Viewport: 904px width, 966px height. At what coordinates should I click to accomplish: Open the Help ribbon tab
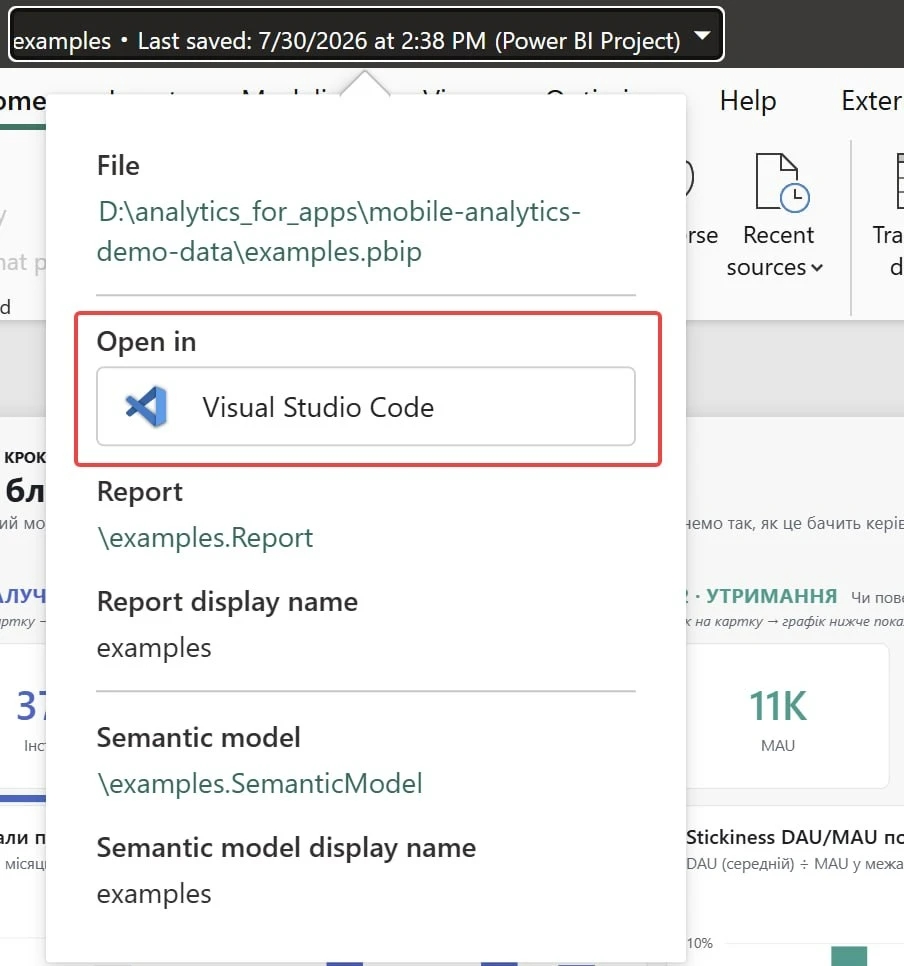coord(747,100)
